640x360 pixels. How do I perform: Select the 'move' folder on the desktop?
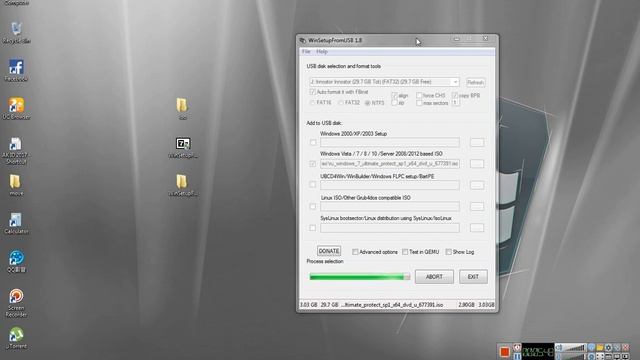click(x=16, y=185)
